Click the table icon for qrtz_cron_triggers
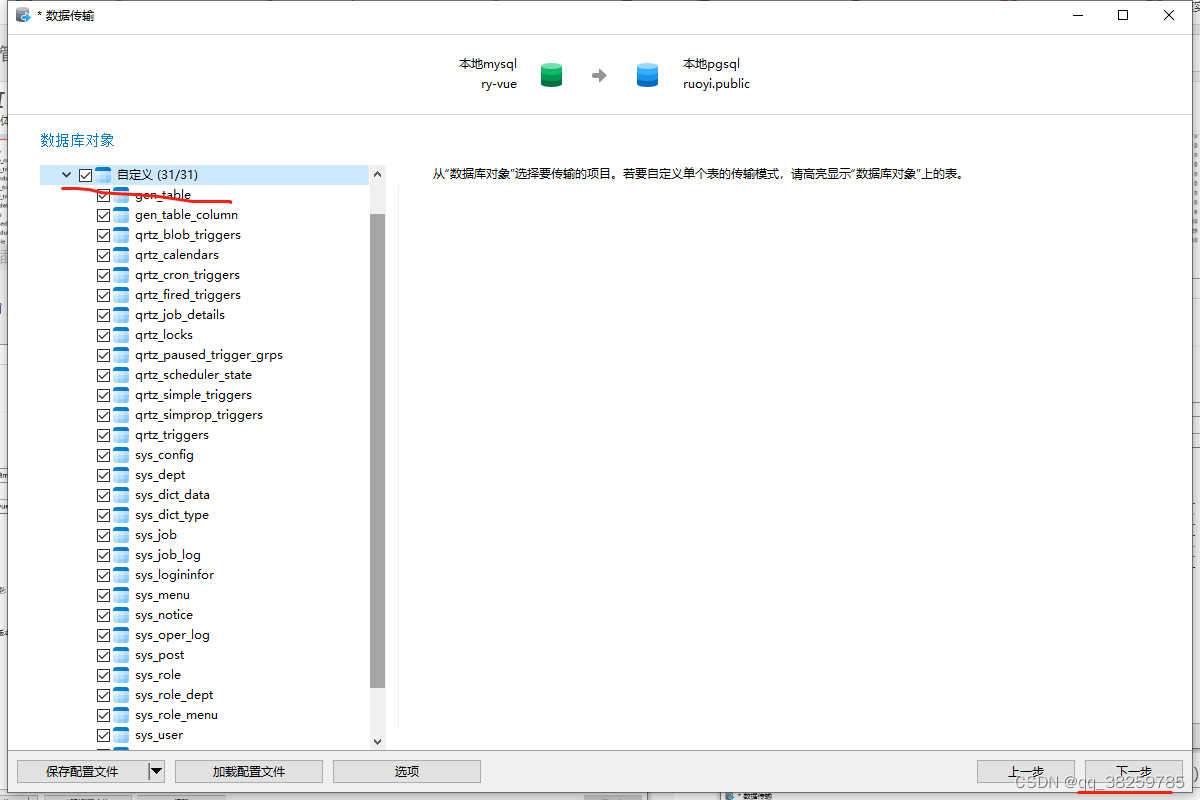 click(121, 275)
